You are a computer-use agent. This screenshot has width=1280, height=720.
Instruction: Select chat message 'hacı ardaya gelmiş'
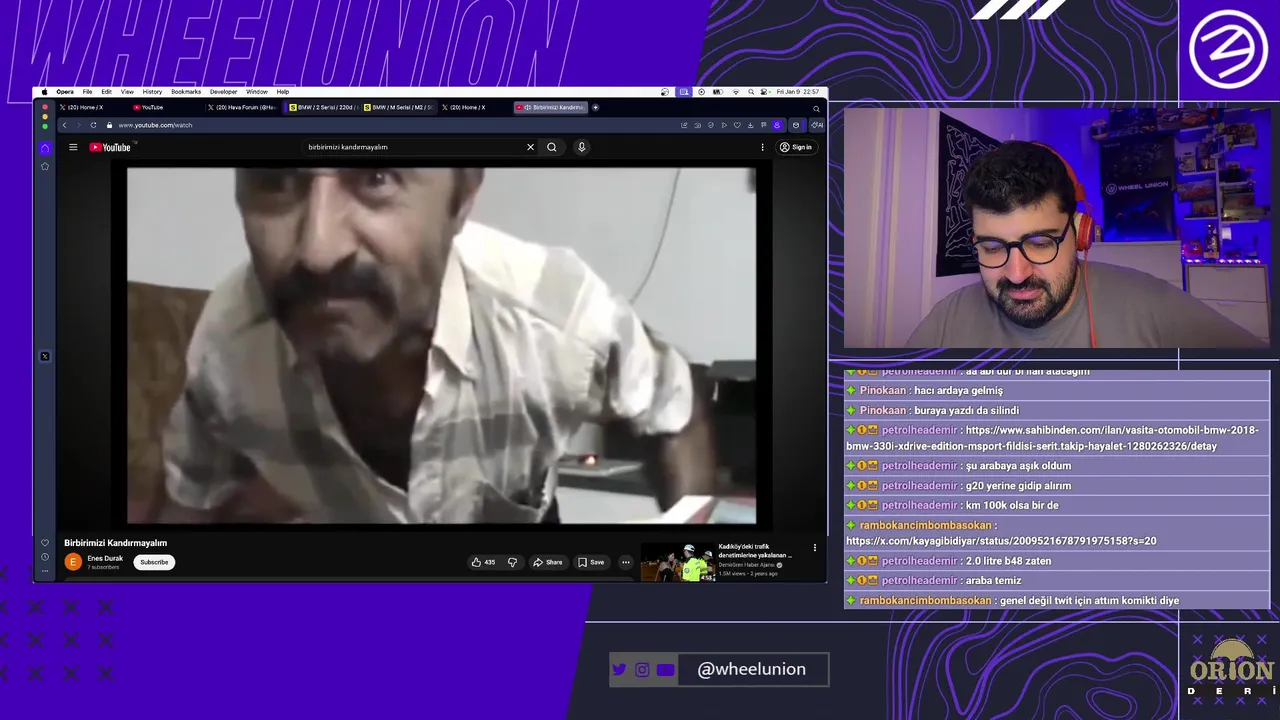point(958,390)
